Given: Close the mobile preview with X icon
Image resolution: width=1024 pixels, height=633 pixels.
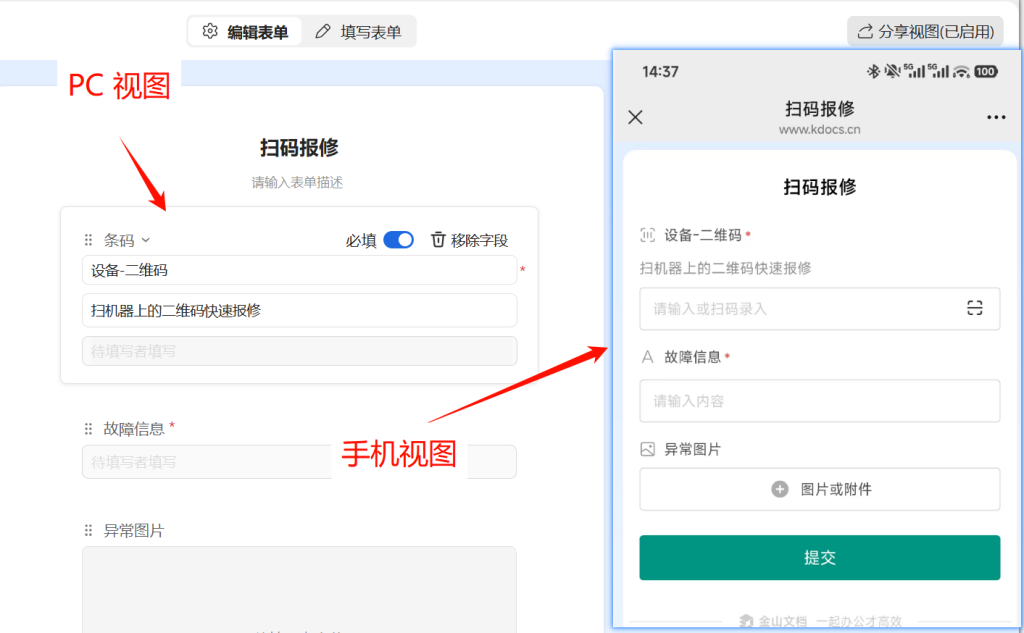Looking at the screenshot, I should pyautogui.click(x=635, y=117).
